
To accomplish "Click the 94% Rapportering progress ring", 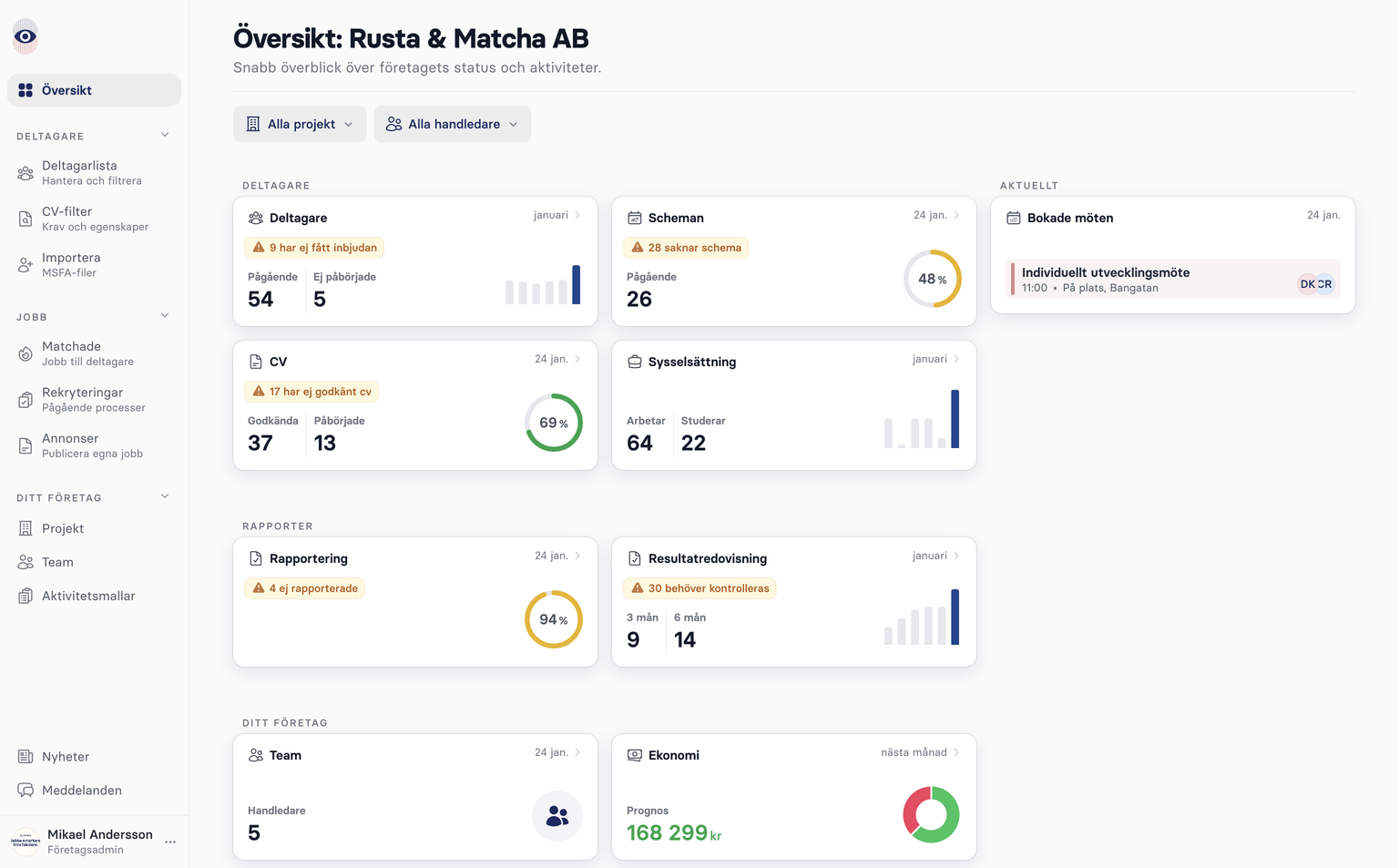I will (553, 619).
